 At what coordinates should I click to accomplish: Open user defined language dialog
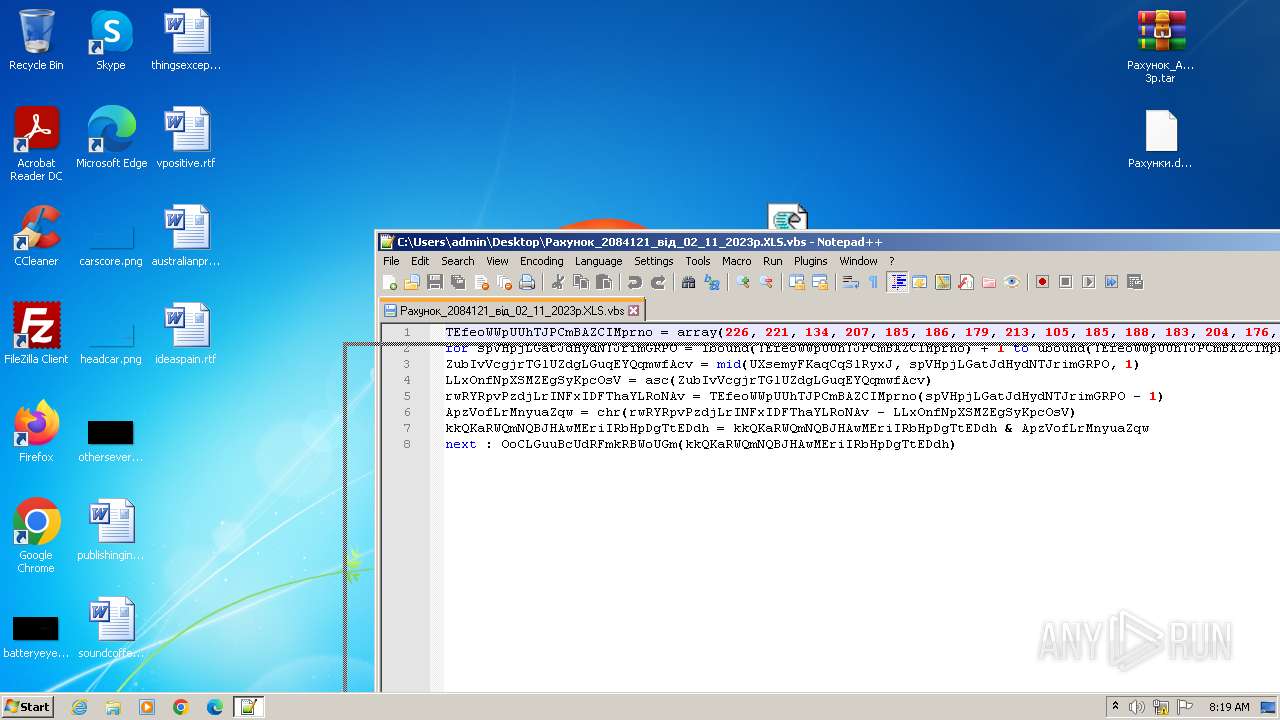pos(920,282)
